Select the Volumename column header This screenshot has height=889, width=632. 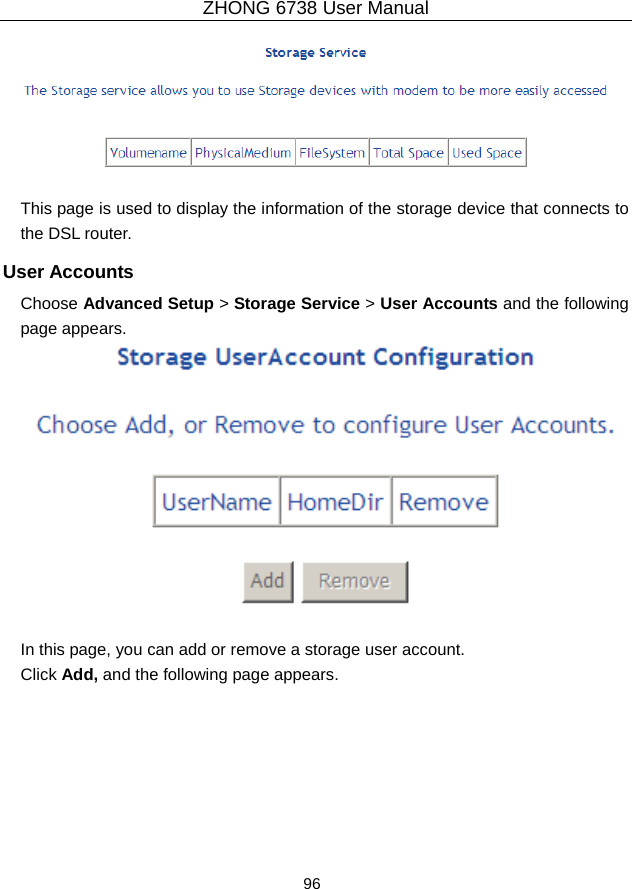(x=148, y=153)
